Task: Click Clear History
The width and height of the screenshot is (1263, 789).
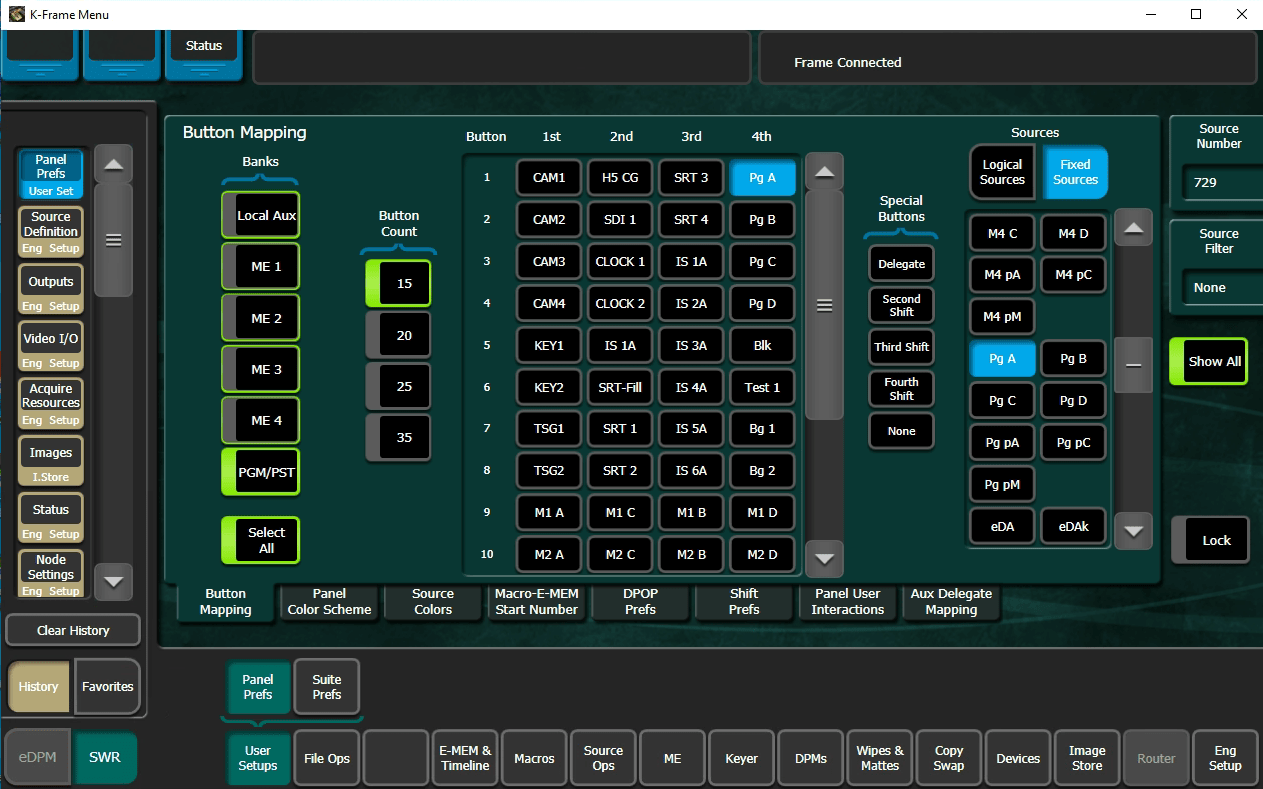Action: (73, 630)
